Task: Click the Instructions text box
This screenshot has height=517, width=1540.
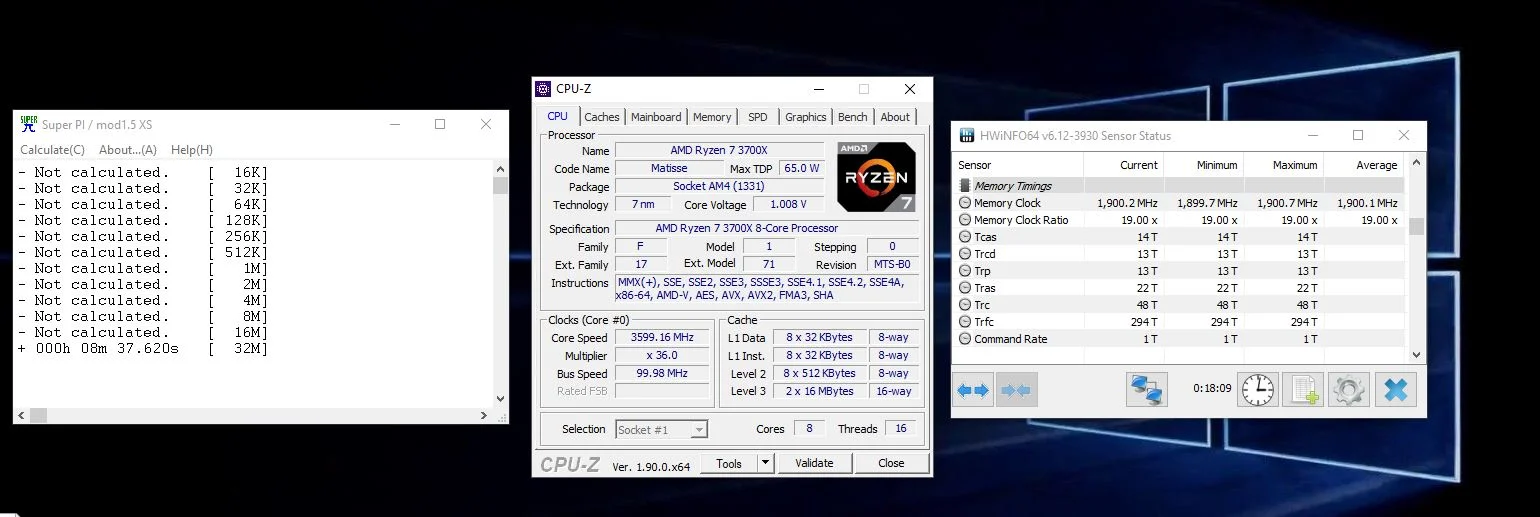Action: [769, 289]
